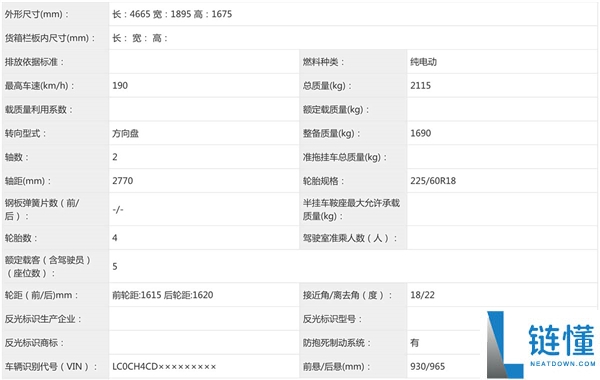Screen dimensions: 600x380
Task: Click the 钢板弹簧片数 label
Action: tap(42, 209)
